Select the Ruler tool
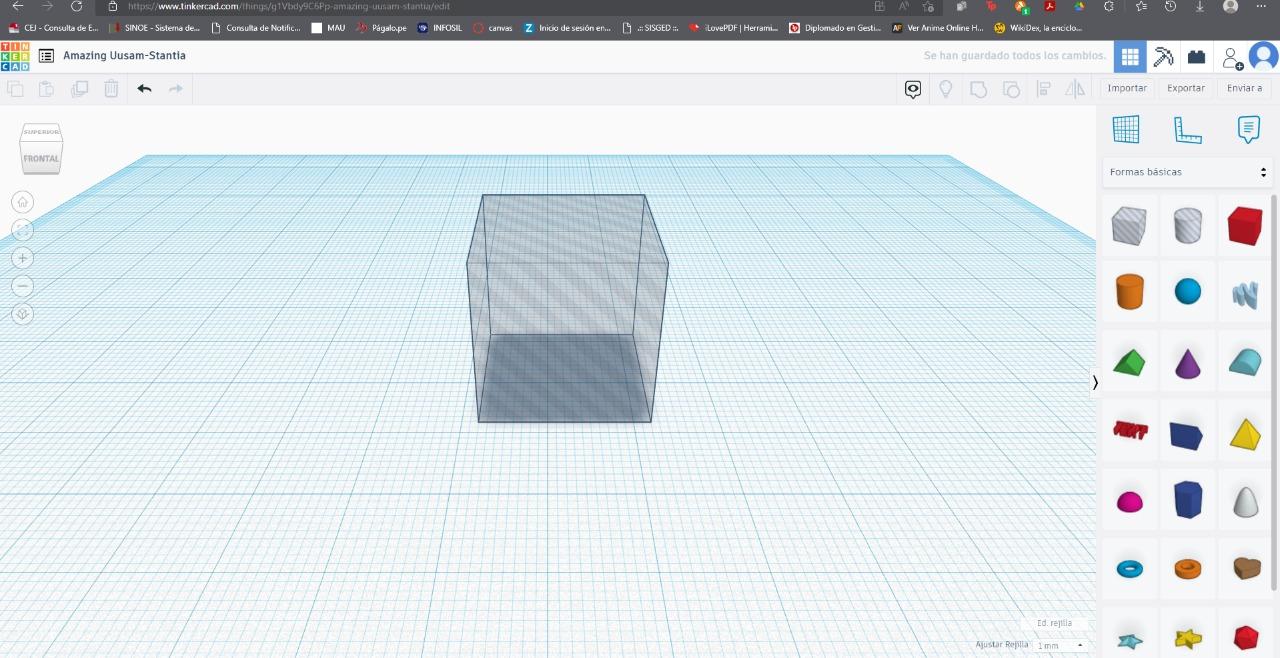Screen dimensions: 1280x658 1187,129
